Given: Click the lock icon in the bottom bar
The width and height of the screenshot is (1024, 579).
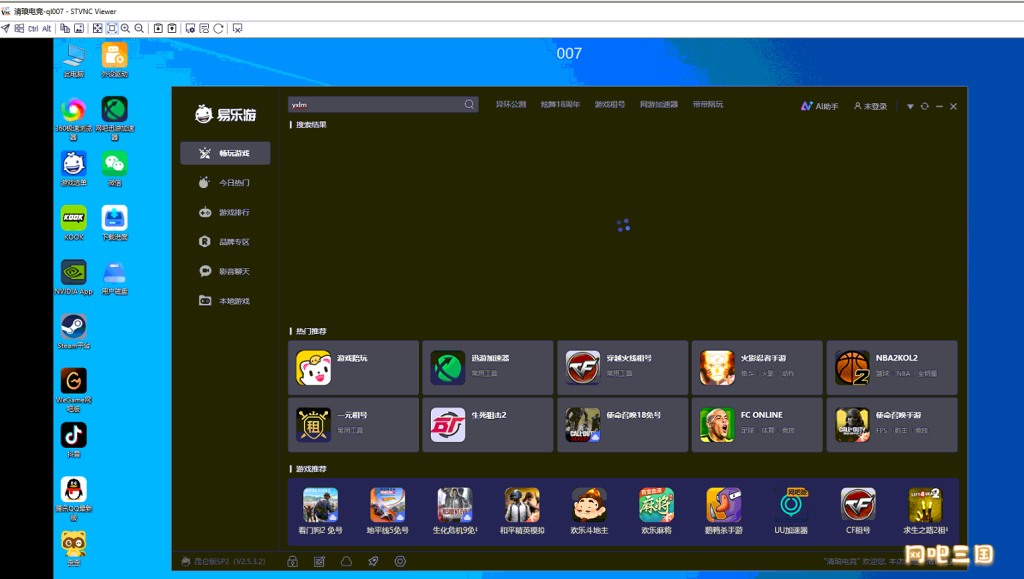Looking at the screenshot, I should pyautogui.click(x=293, y=561).
